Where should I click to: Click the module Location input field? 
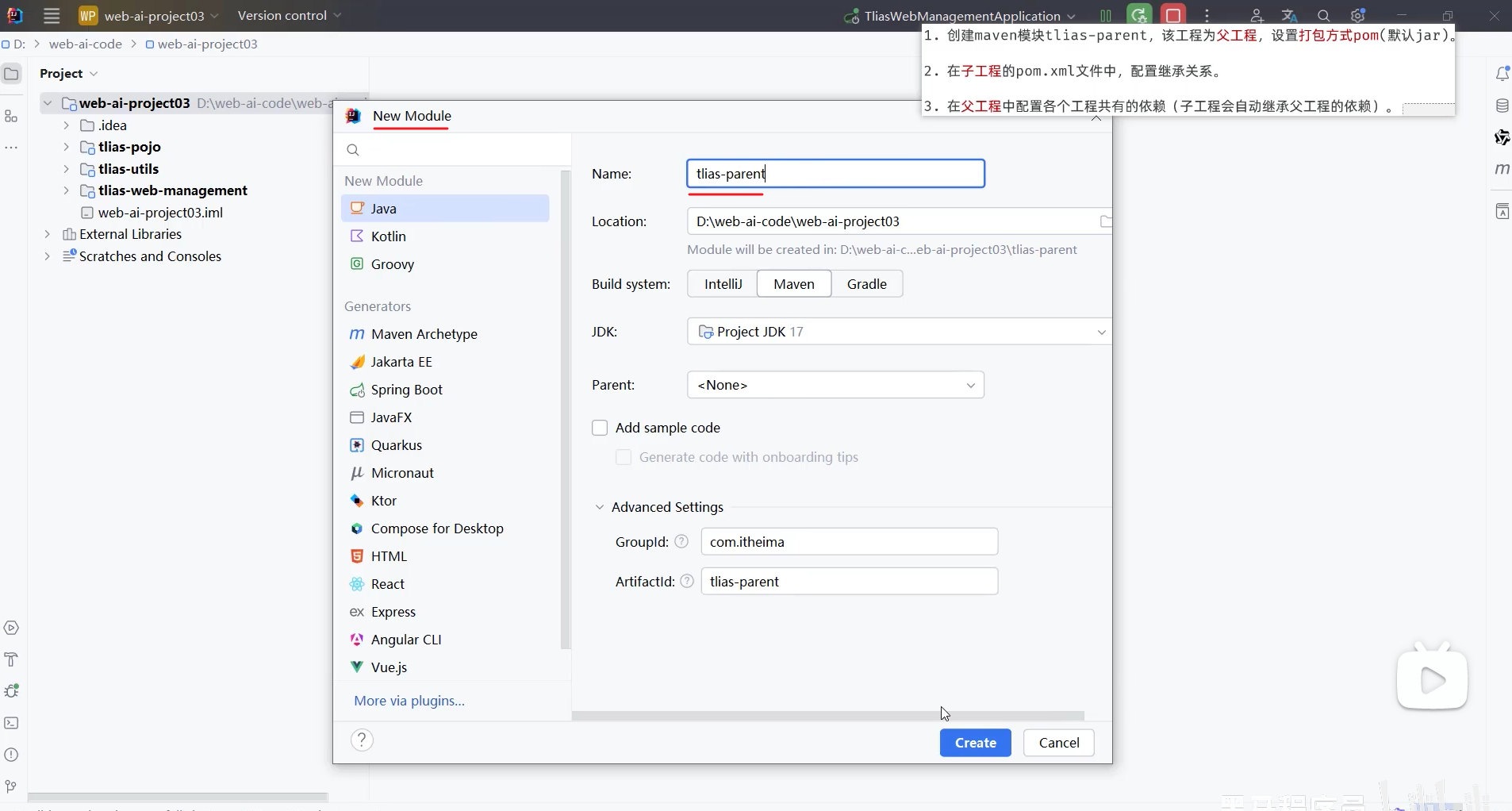[892, 221]
